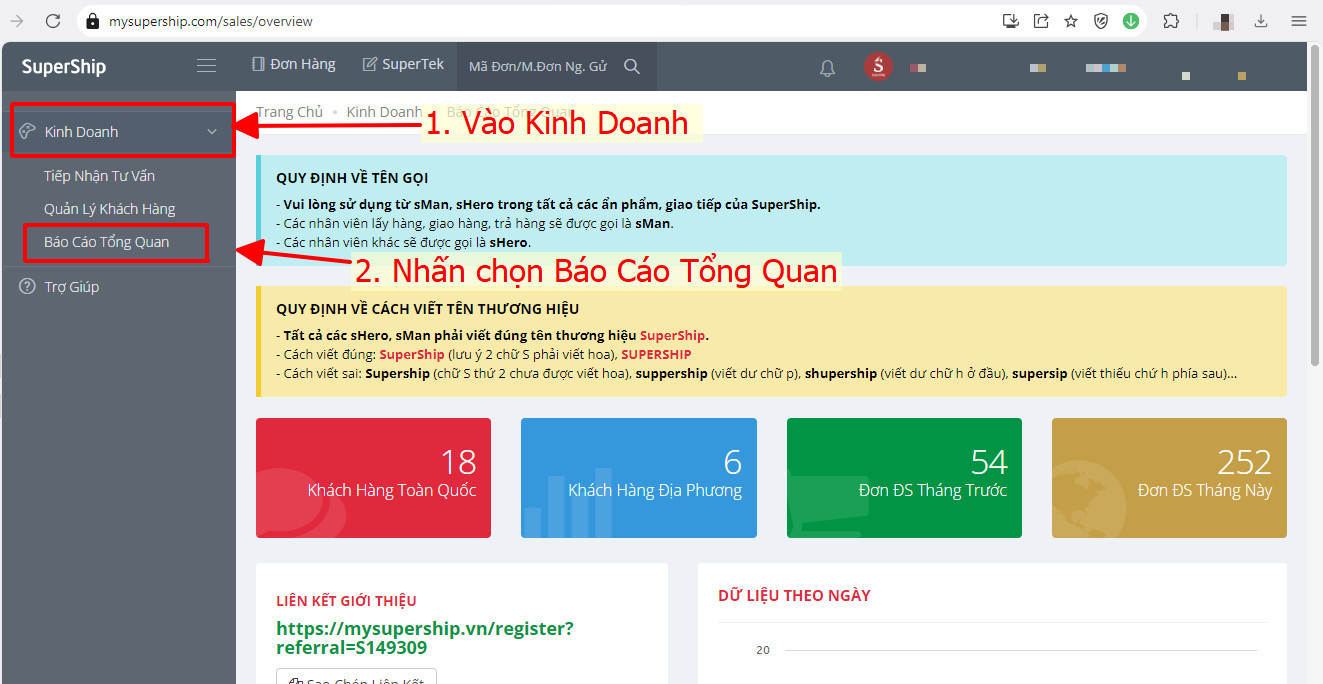1323x684 pixels.
Task: Click the SuperShip logo
Action: (x=64, y=67)
